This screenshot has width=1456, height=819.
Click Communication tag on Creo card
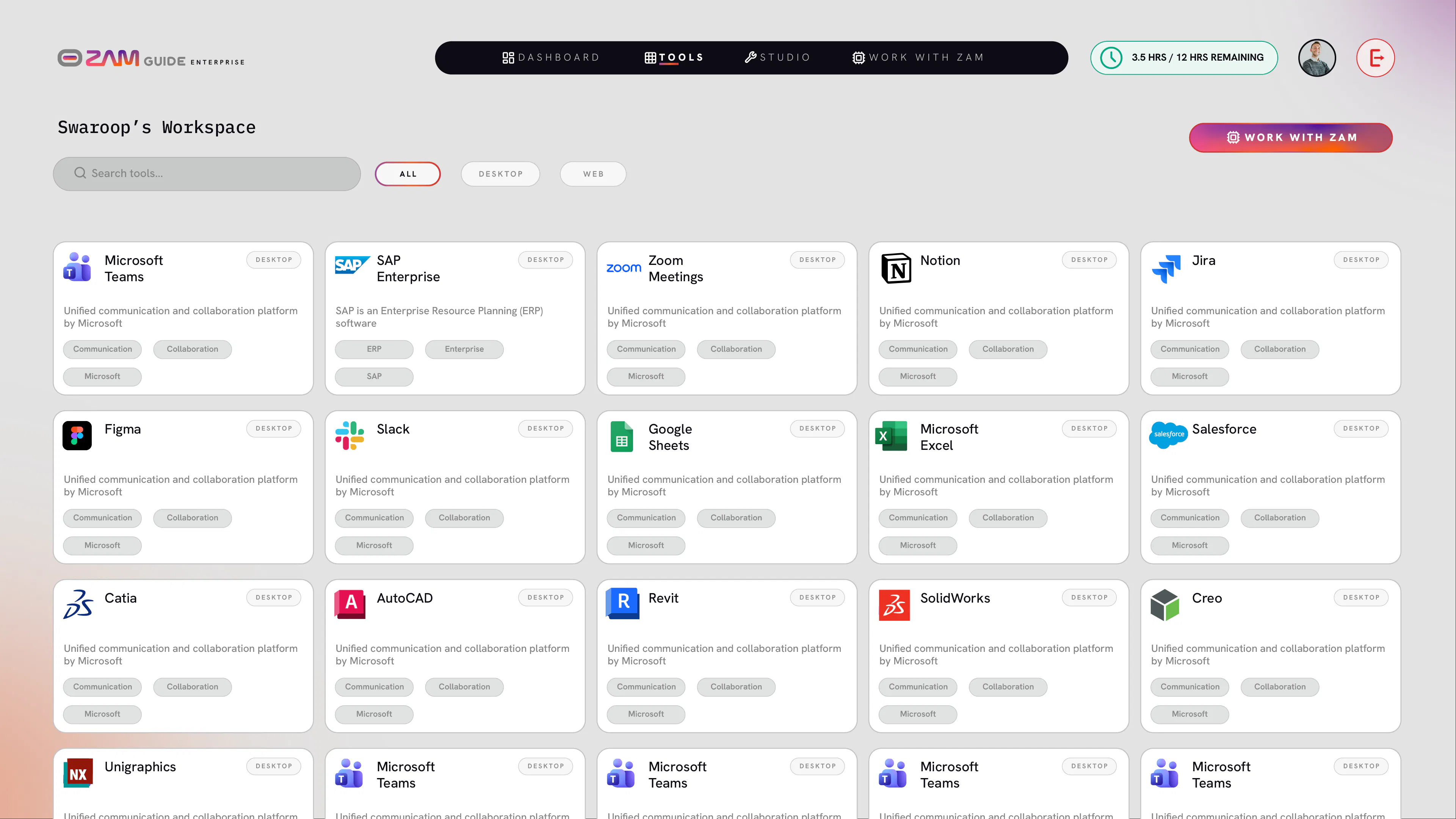click(1190, 687)
